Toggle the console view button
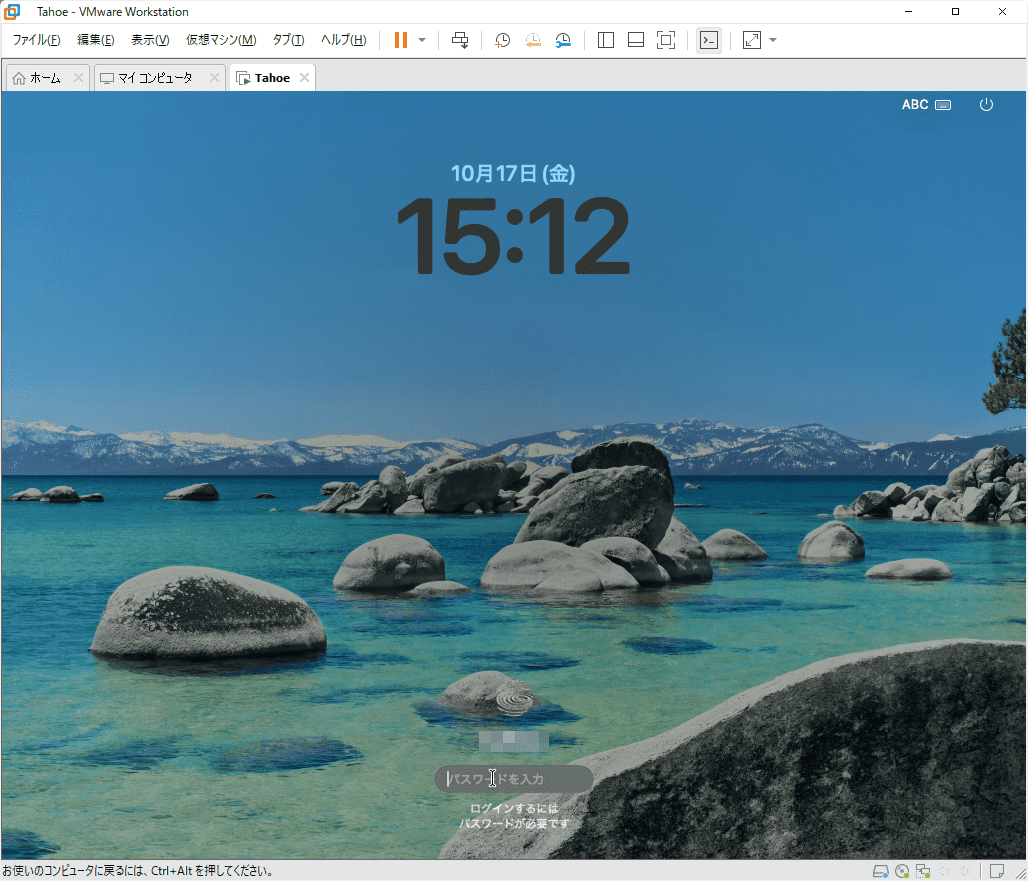 (708, 40)
